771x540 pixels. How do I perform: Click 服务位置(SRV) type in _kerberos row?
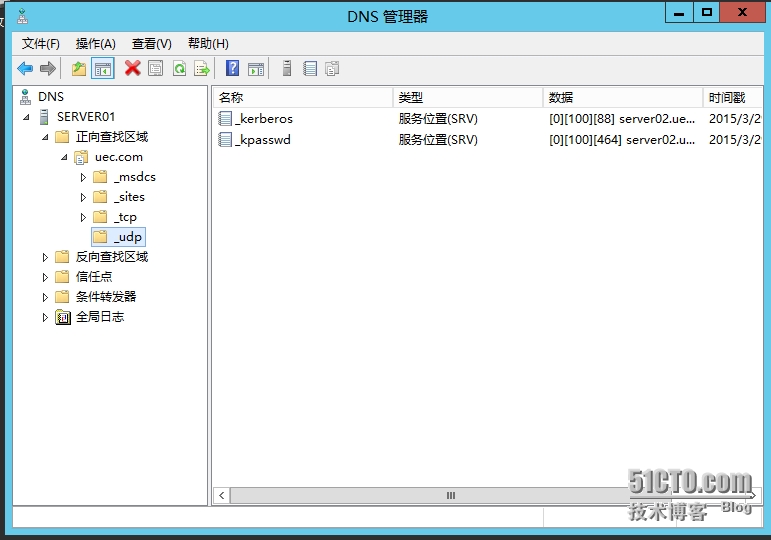click(x=438, y=119)
